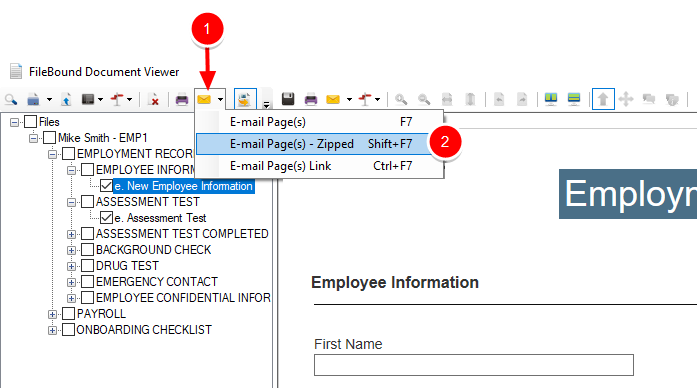The height and width of the screenshot is (388, 697).
Task: Click the fit page width icon
Action: tap(447, 99)
